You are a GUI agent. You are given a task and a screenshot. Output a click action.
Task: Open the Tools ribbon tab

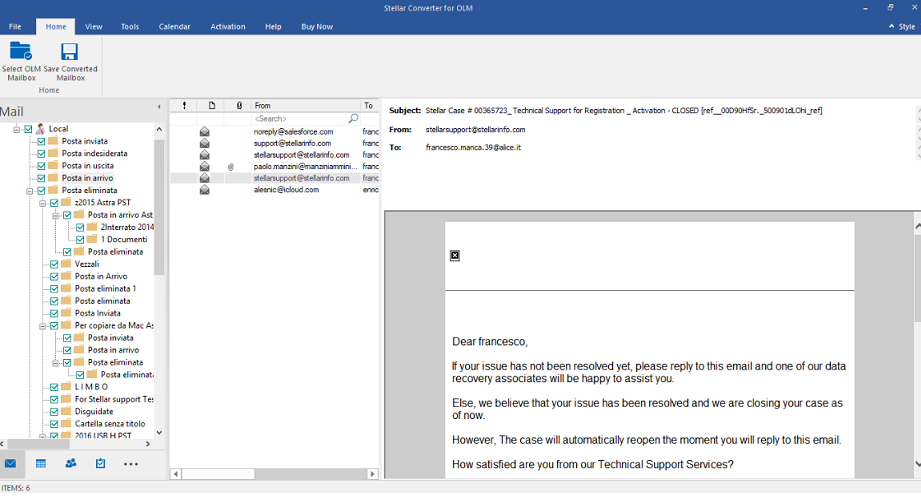(x=130, y=27)
